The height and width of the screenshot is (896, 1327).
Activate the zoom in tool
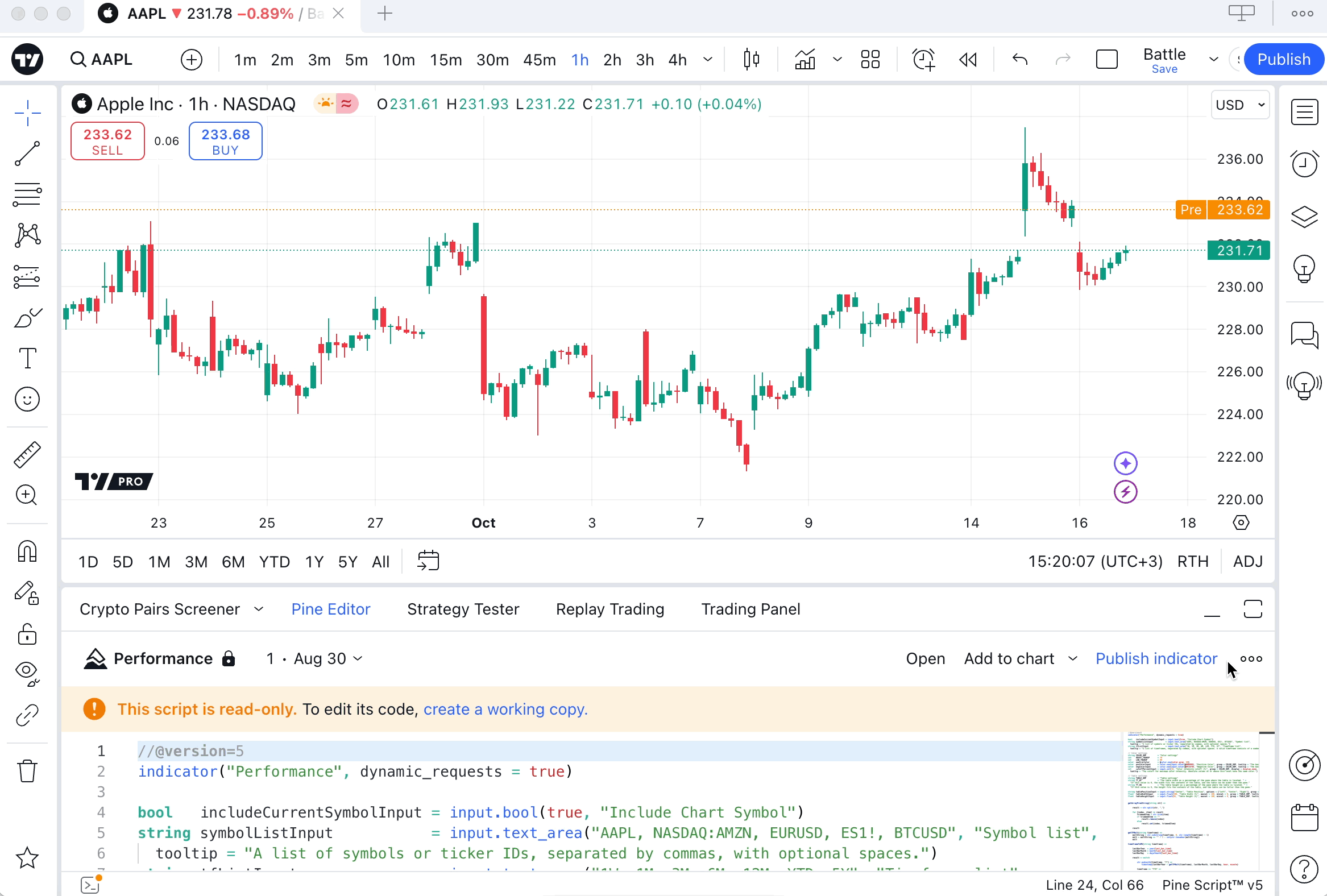27,495
